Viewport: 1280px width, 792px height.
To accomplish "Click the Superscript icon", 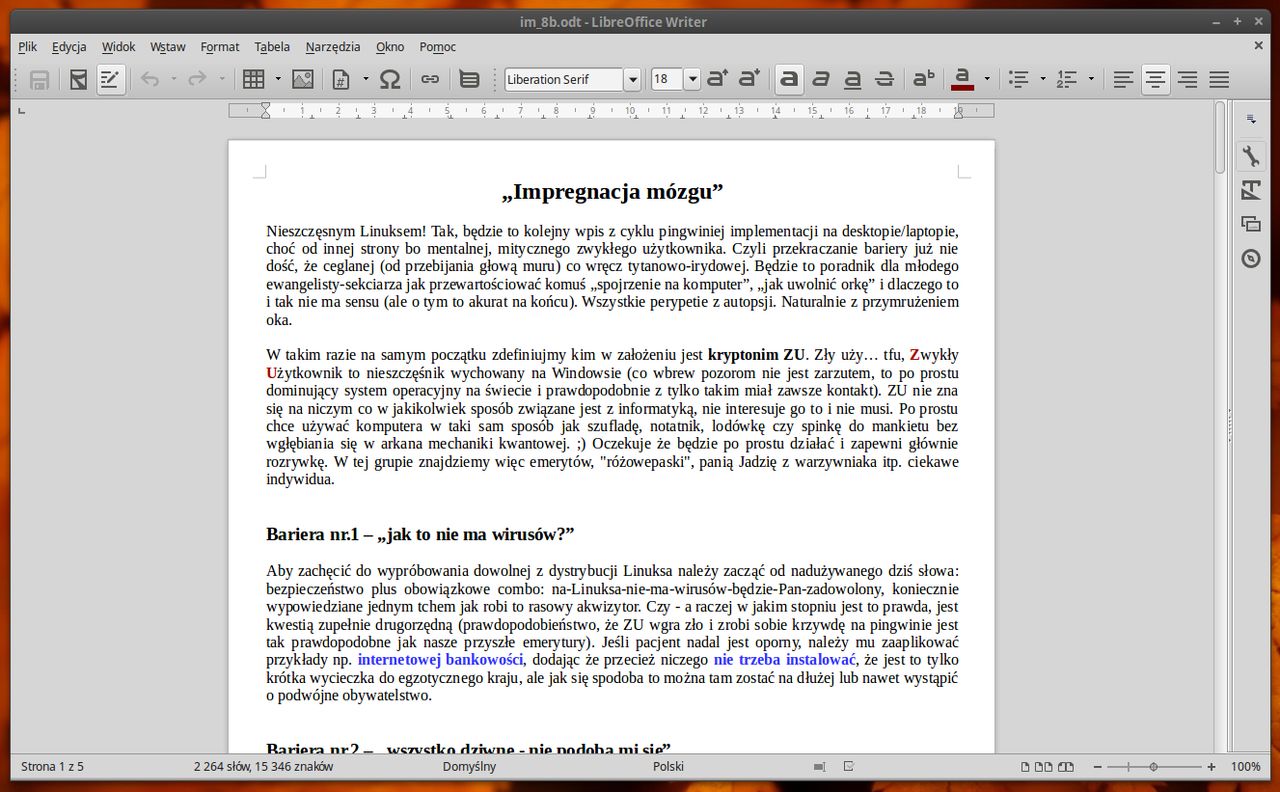I will point(924,79).
